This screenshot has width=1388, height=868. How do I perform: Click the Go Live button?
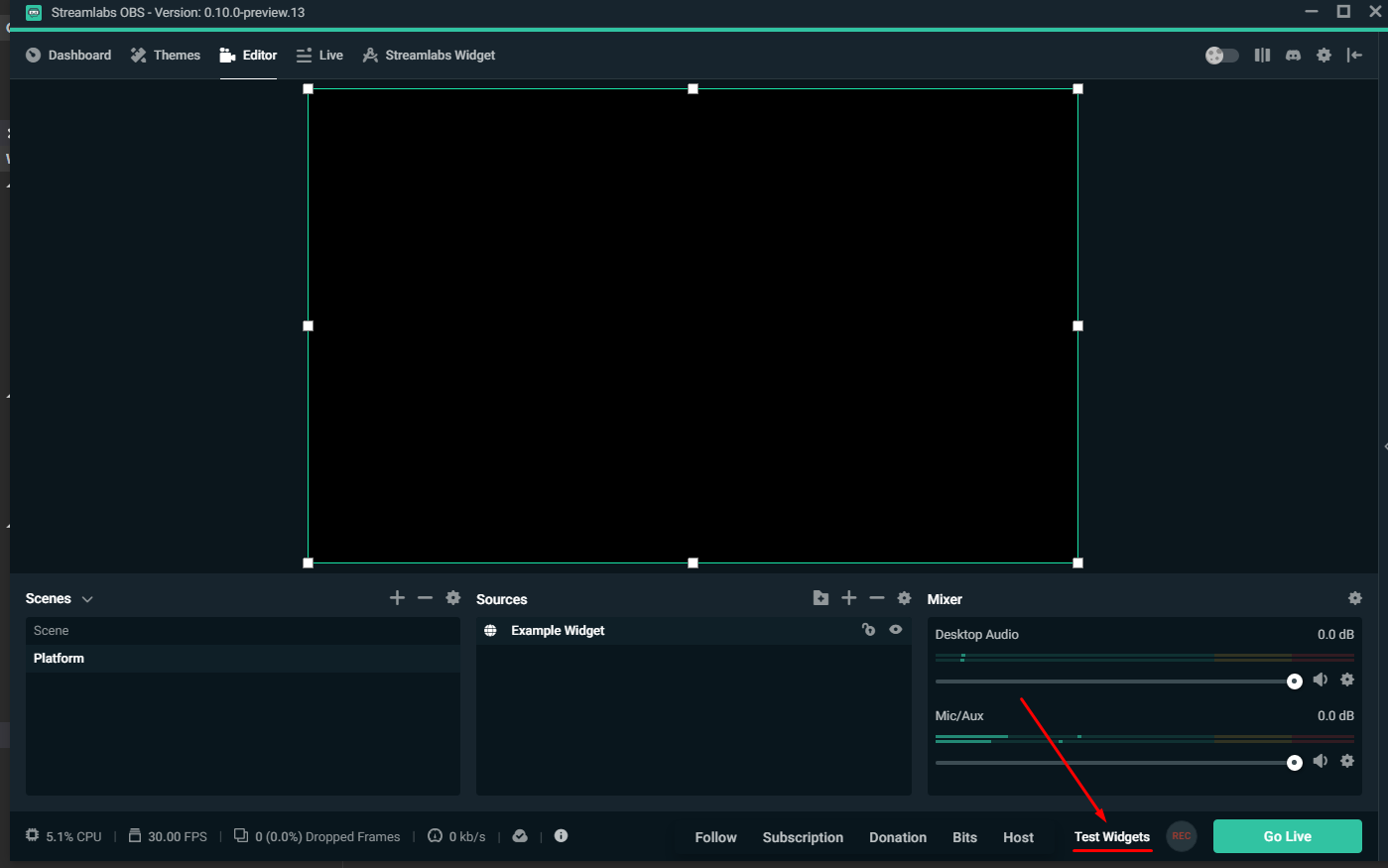tap(1288, 836)
